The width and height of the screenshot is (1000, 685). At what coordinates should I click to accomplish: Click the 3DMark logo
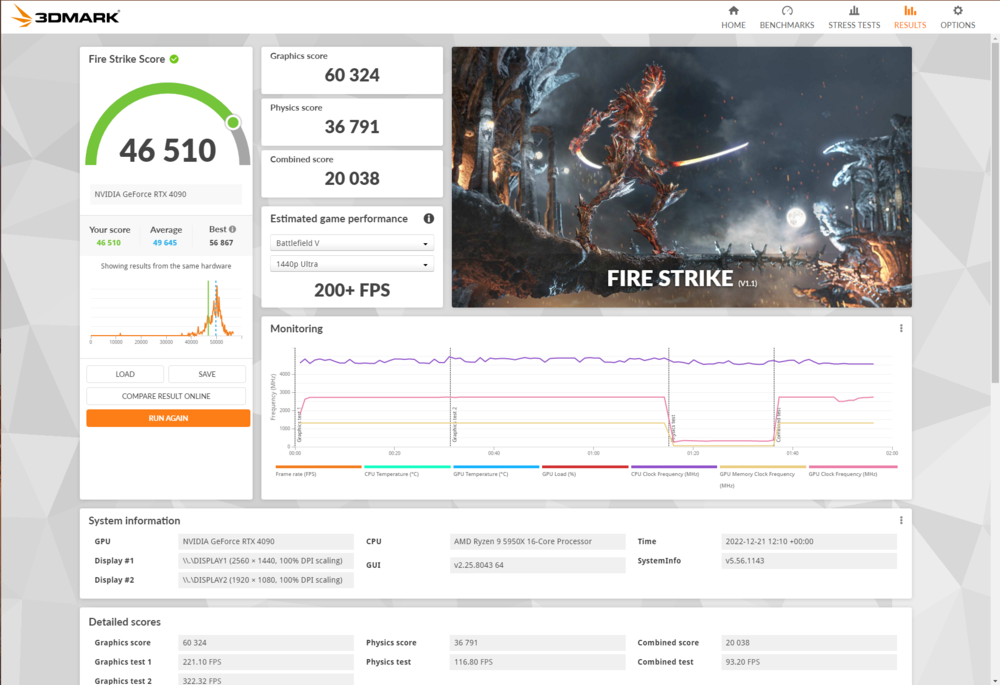coord(65,17)
